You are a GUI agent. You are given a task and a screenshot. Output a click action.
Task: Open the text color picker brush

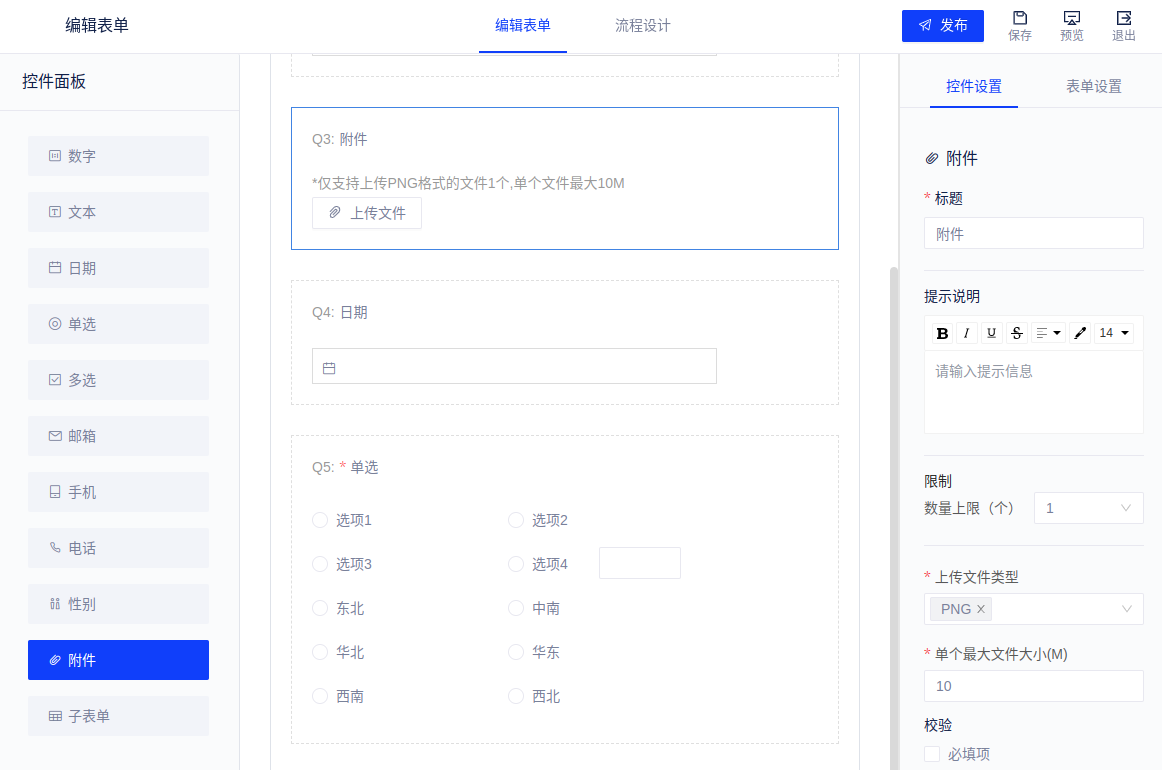[x=1080, y=333]
